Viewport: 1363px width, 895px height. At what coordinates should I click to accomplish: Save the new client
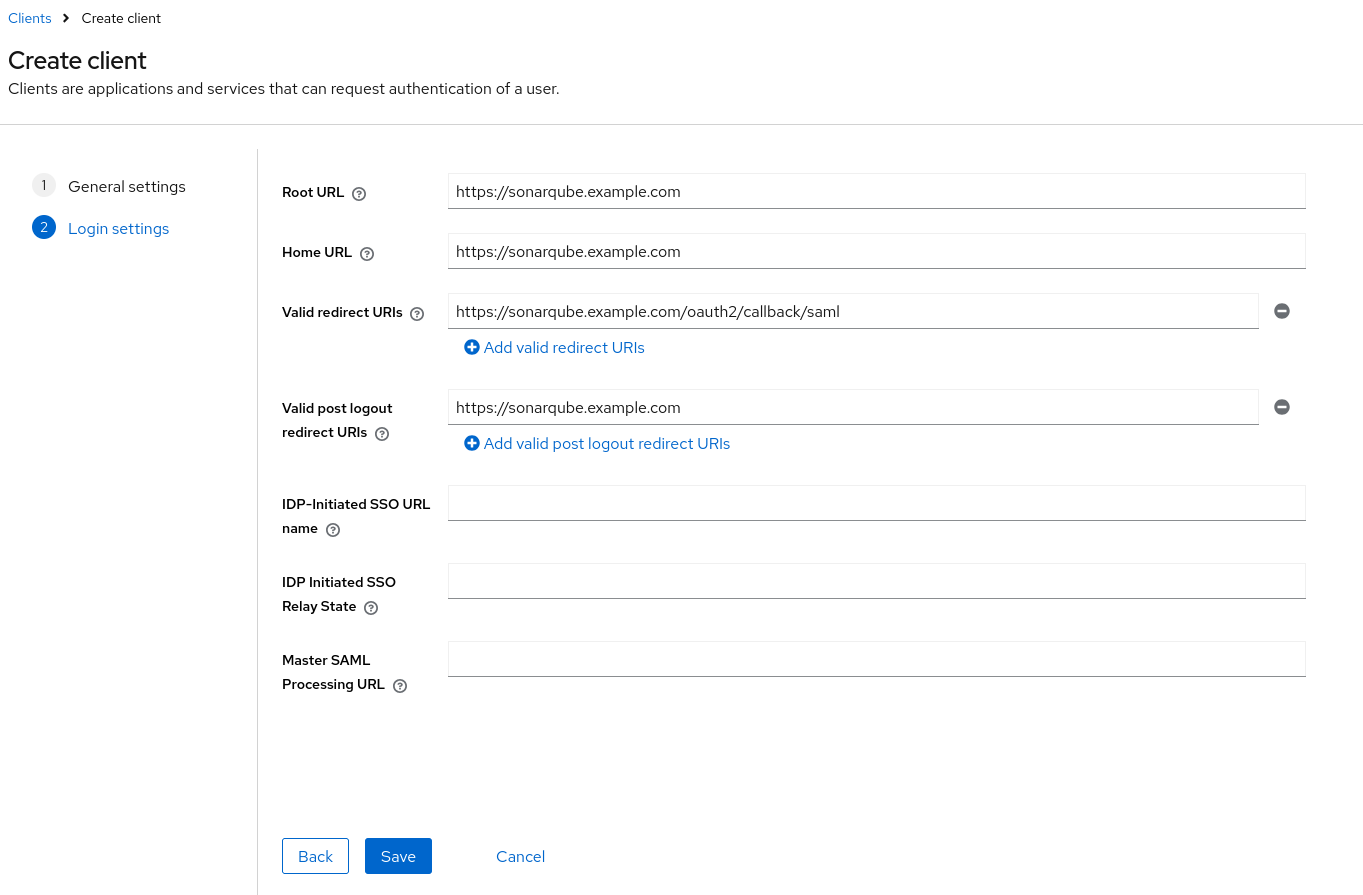point(398,856)
